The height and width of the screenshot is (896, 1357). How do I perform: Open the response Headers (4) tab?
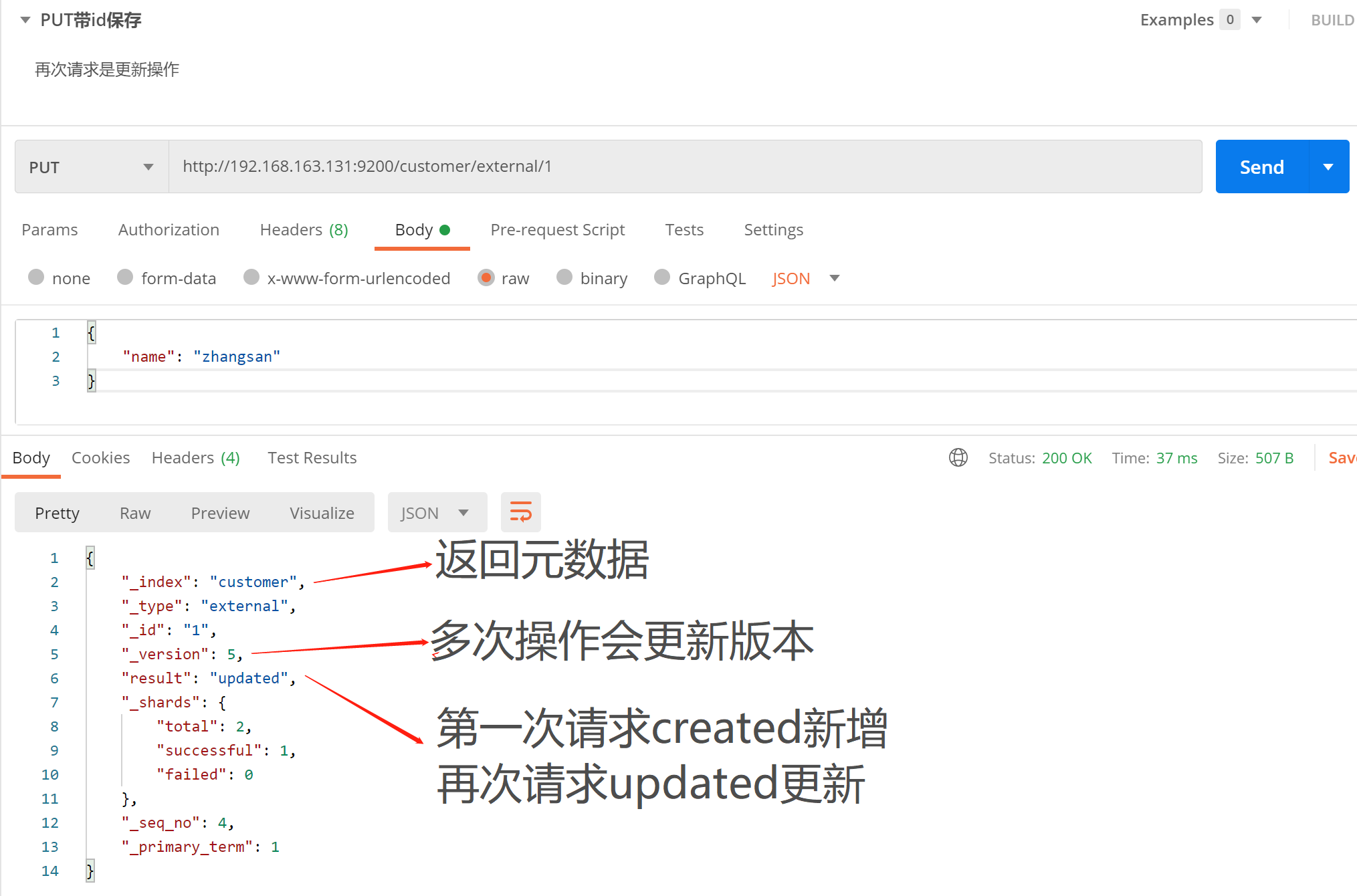coord(195,457)
